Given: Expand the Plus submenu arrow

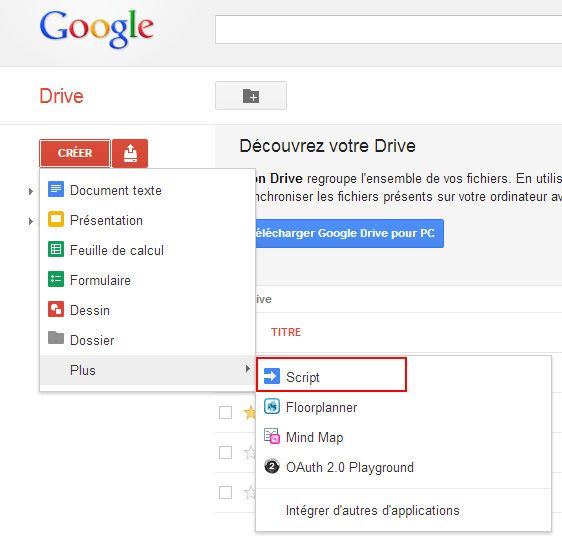Looking at the screenshot, I should click(x=247, y=369).
